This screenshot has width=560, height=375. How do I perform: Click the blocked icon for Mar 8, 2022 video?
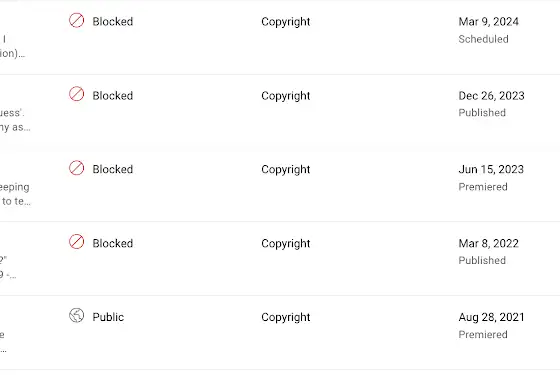76,242
